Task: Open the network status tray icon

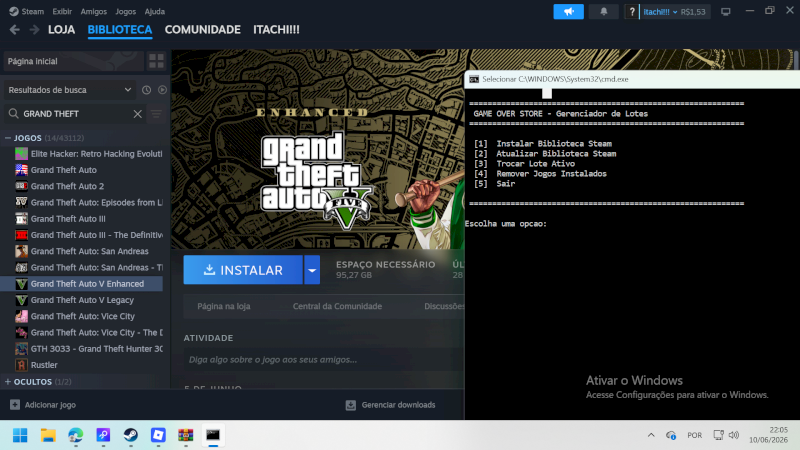Action: point(718,435)
